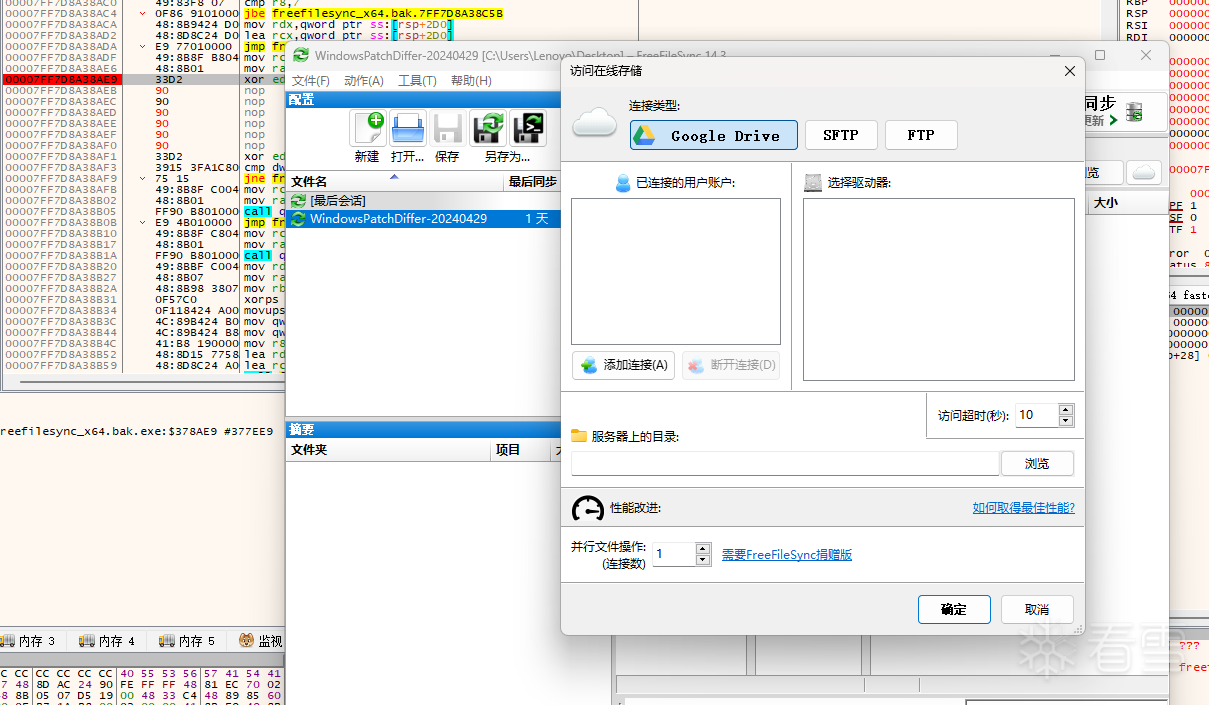This screenshot has height=705, width=1209.
Task: Click the jump arrow on the 75 15 row
Action: pyautogui.click(x=143, y=178)
